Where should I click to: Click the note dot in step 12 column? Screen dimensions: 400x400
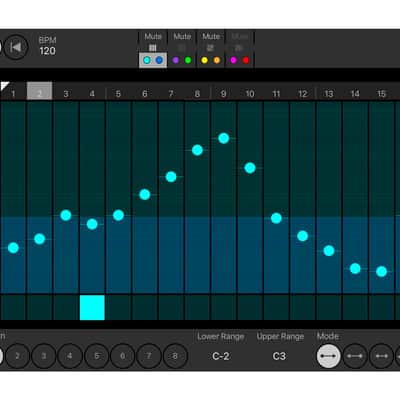tap(303, 236)
